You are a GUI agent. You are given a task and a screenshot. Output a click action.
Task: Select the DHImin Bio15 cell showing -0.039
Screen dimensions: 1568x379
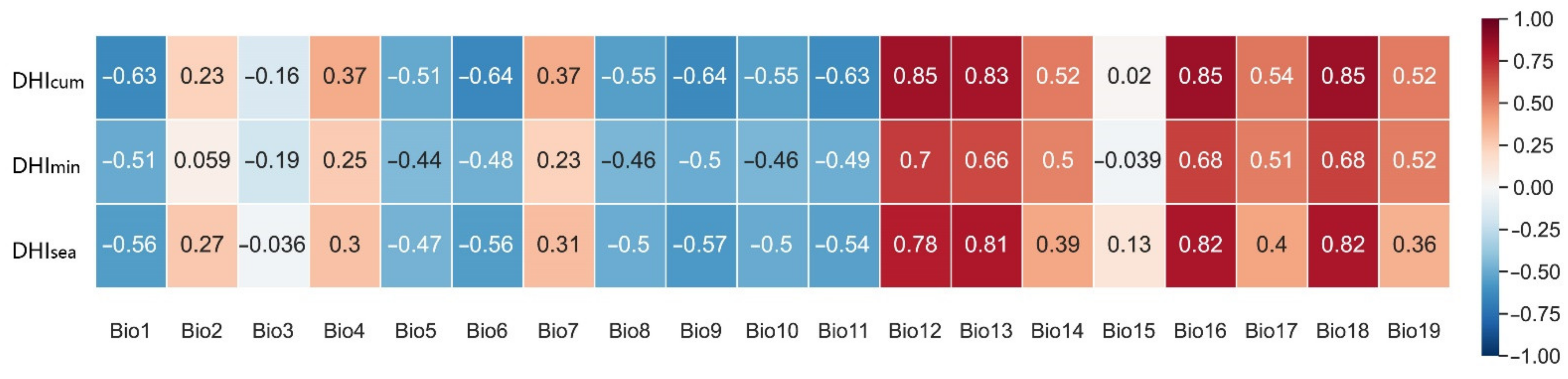1129,161
